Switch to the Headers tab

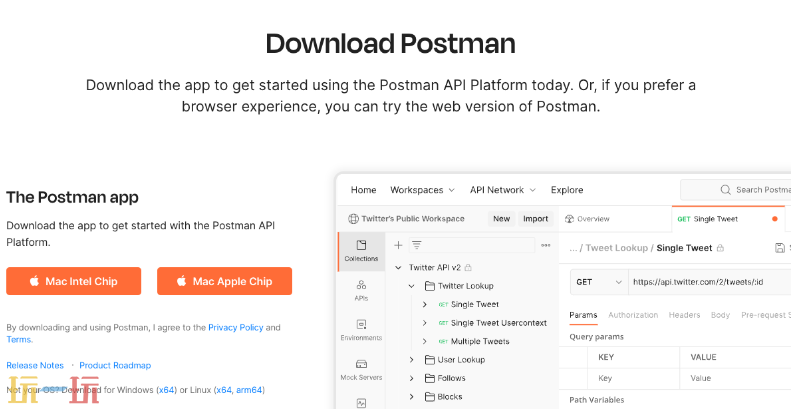[x=684, y=315]
